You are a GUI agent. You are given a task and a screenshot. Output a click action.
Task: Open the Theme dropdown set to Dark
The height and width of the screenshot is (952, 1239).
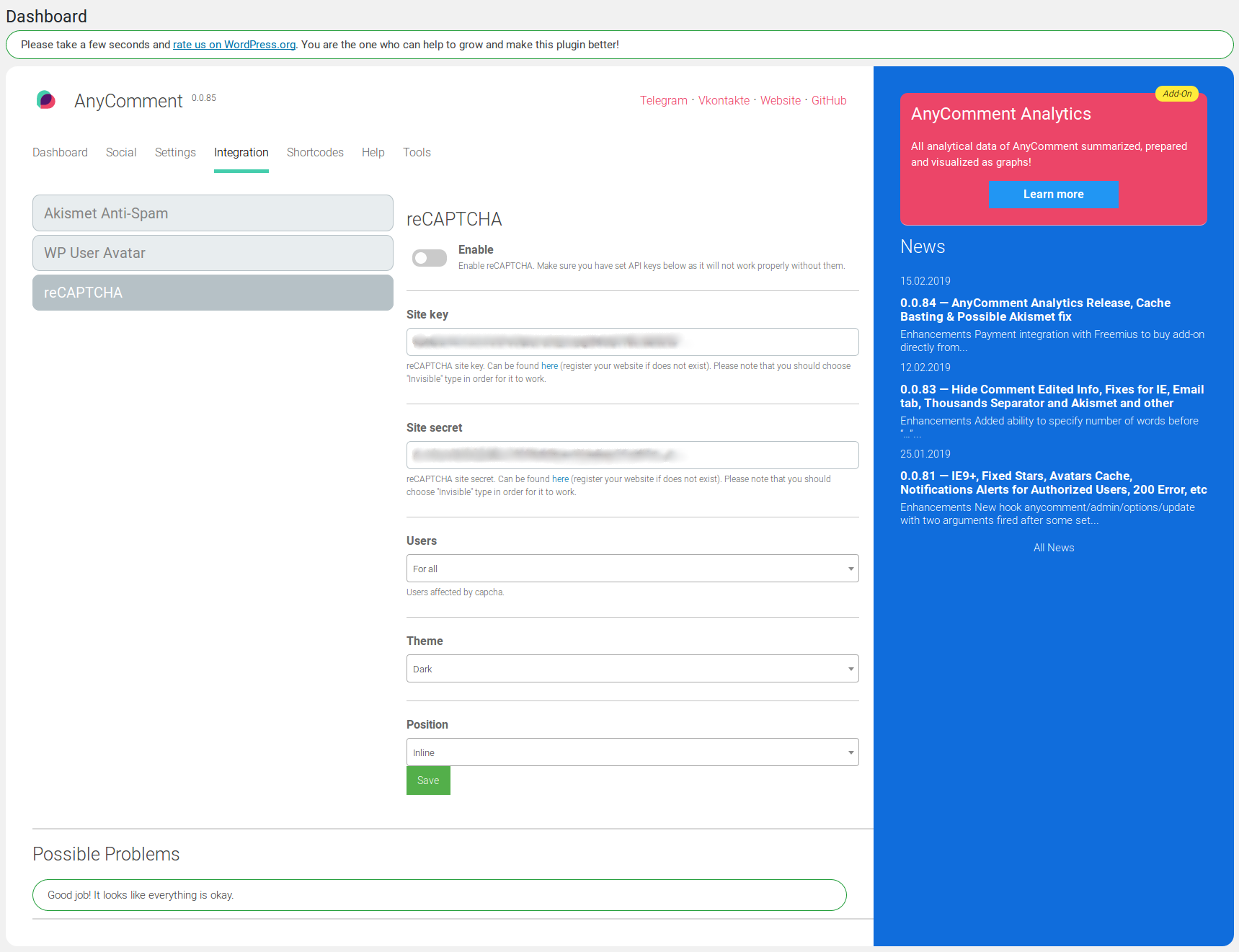tap(632, 669)
